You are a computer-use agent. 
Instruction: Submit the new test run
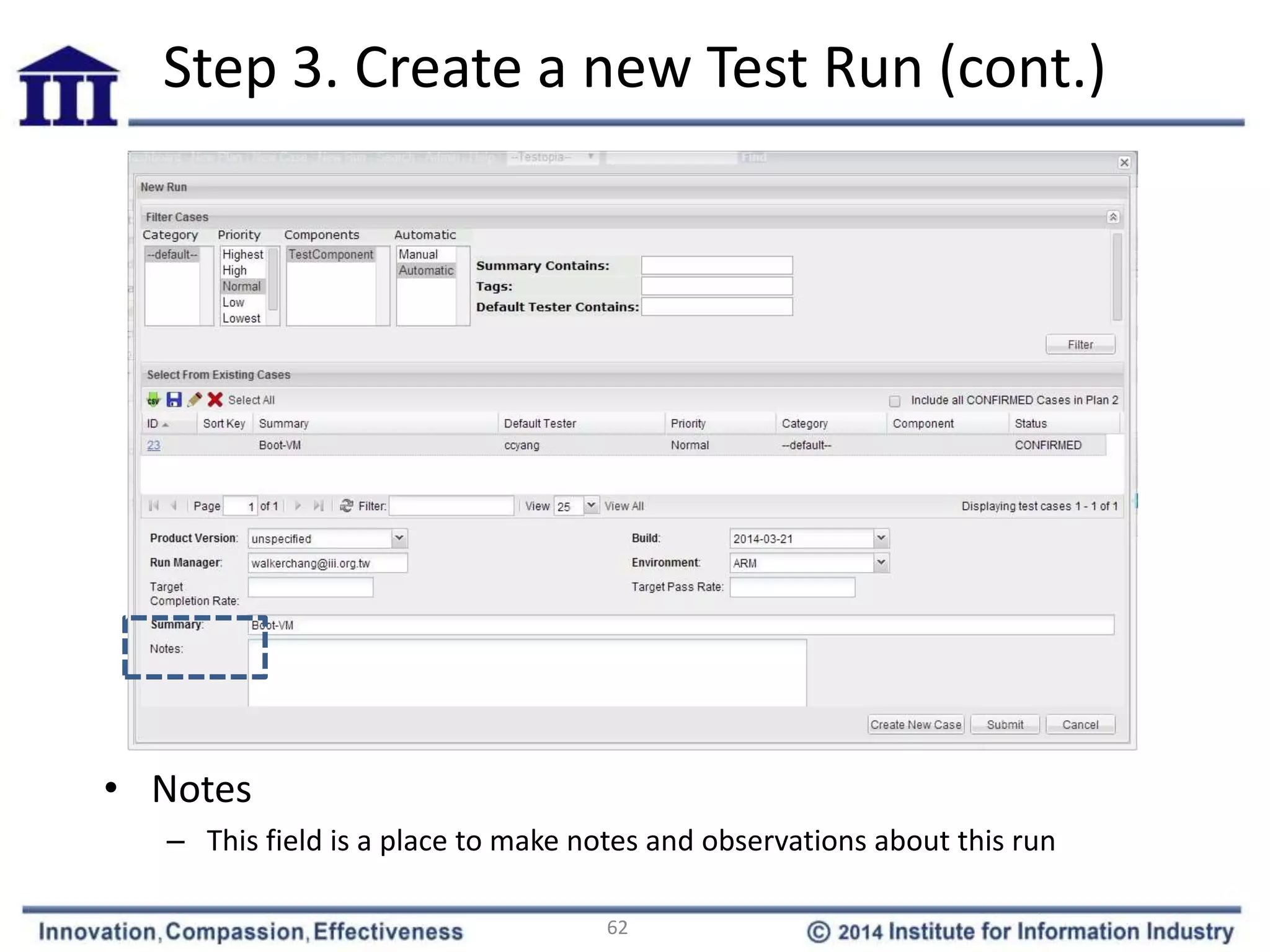pyautogui.click(x=1005, y=725)
